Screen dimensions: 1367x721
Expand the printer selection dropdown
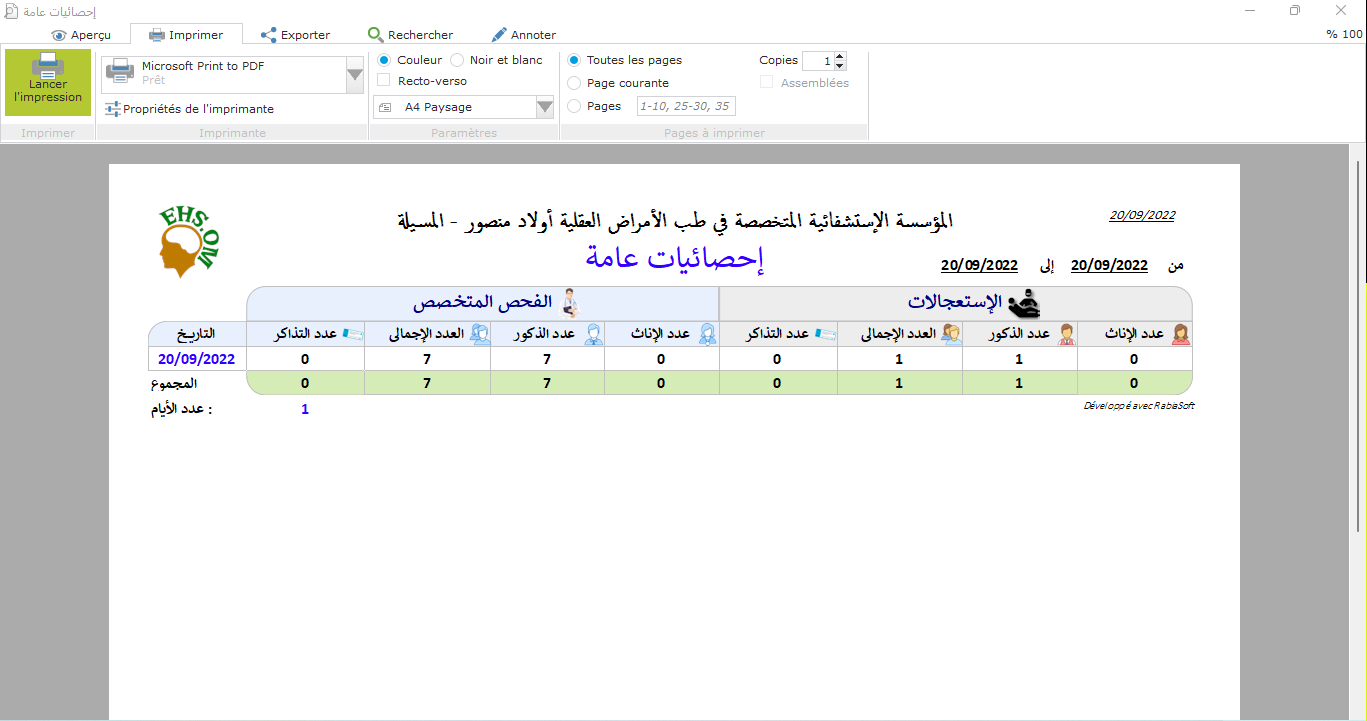click(x=354, y=74)
